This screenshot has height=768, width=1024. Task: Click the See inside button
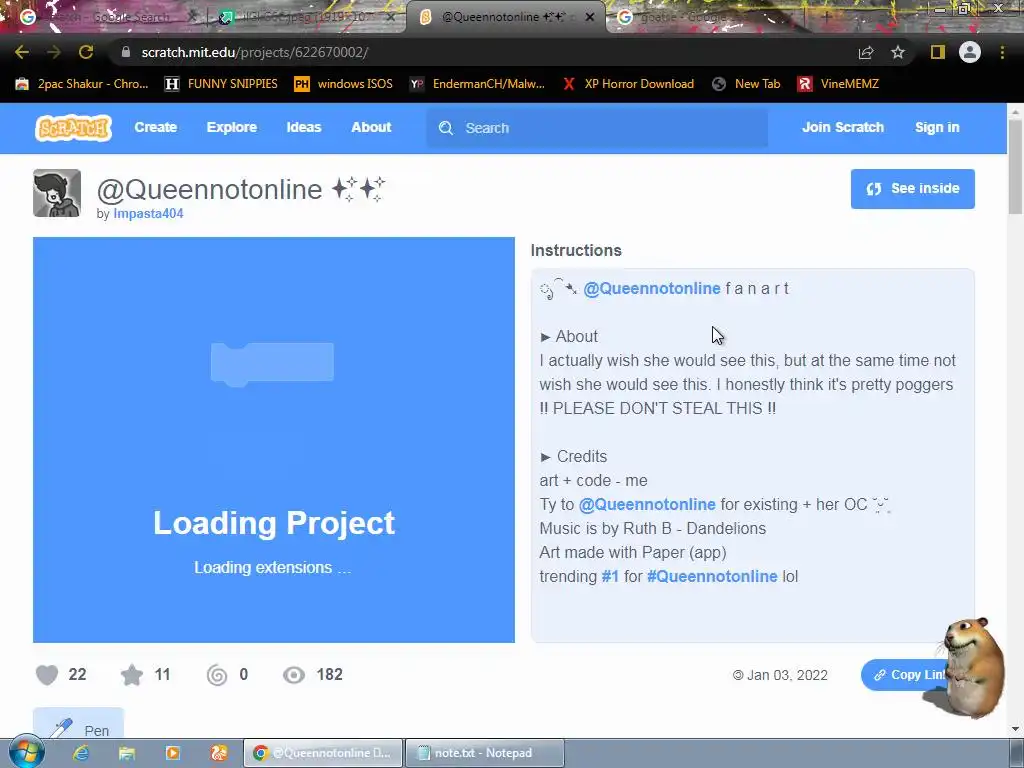coord(912,189)
